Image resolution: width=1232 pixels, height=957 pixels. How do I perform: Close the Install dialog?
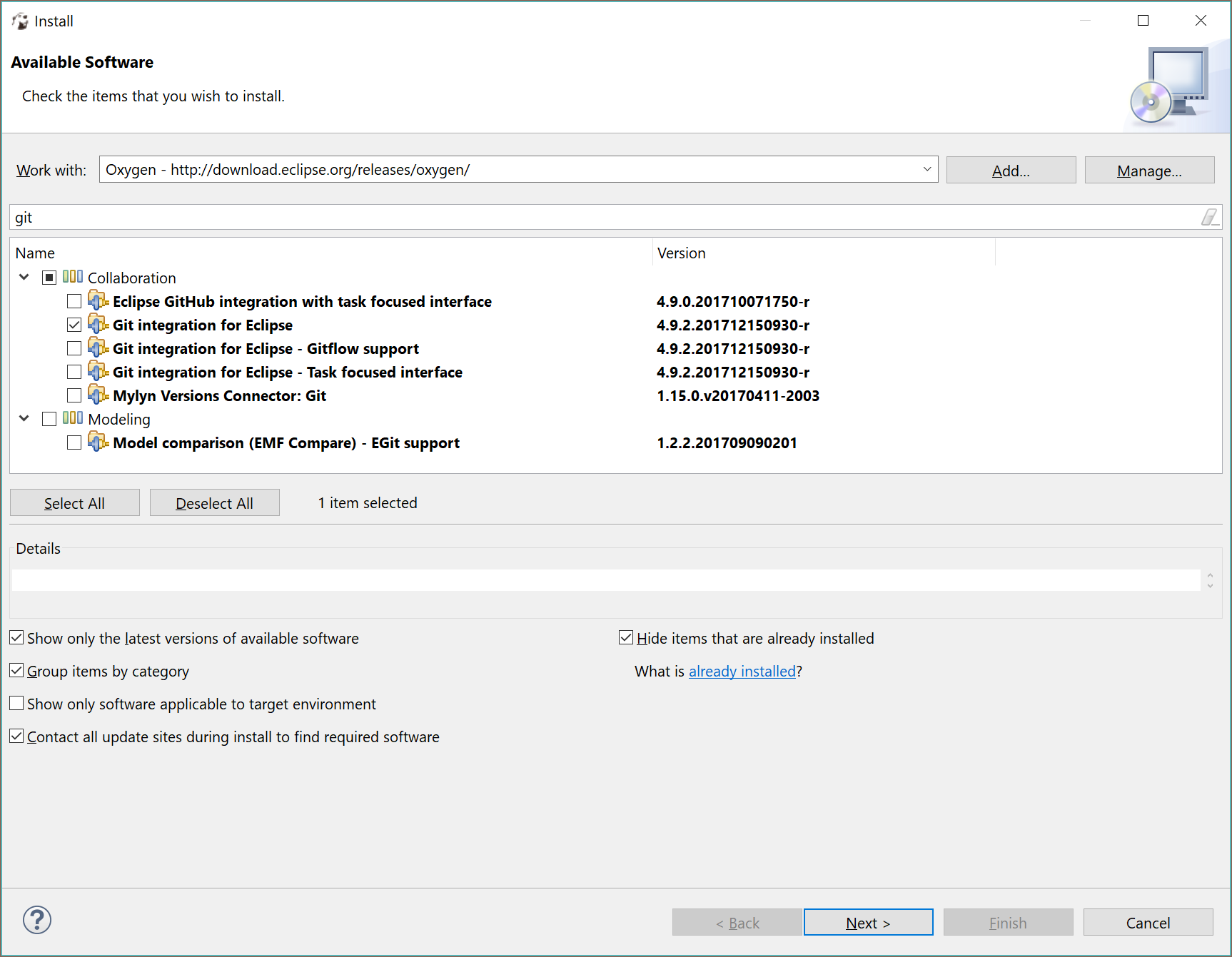point(1201,21)
